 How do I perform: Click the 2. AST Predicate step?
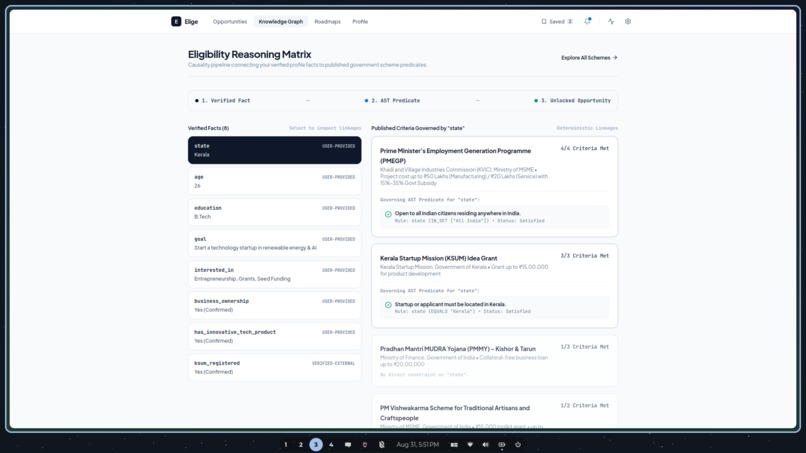[x=392, y=101]
